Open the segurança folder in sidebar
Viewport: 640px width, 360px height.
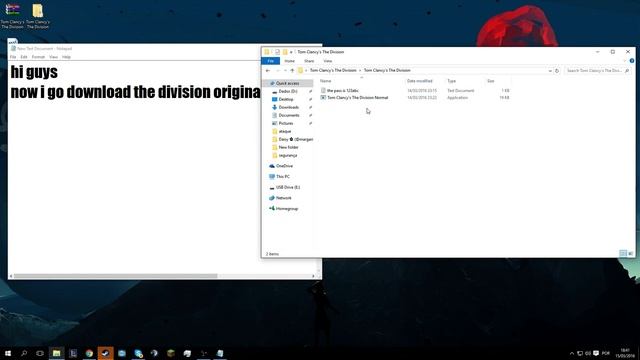[x=287, y=156]
